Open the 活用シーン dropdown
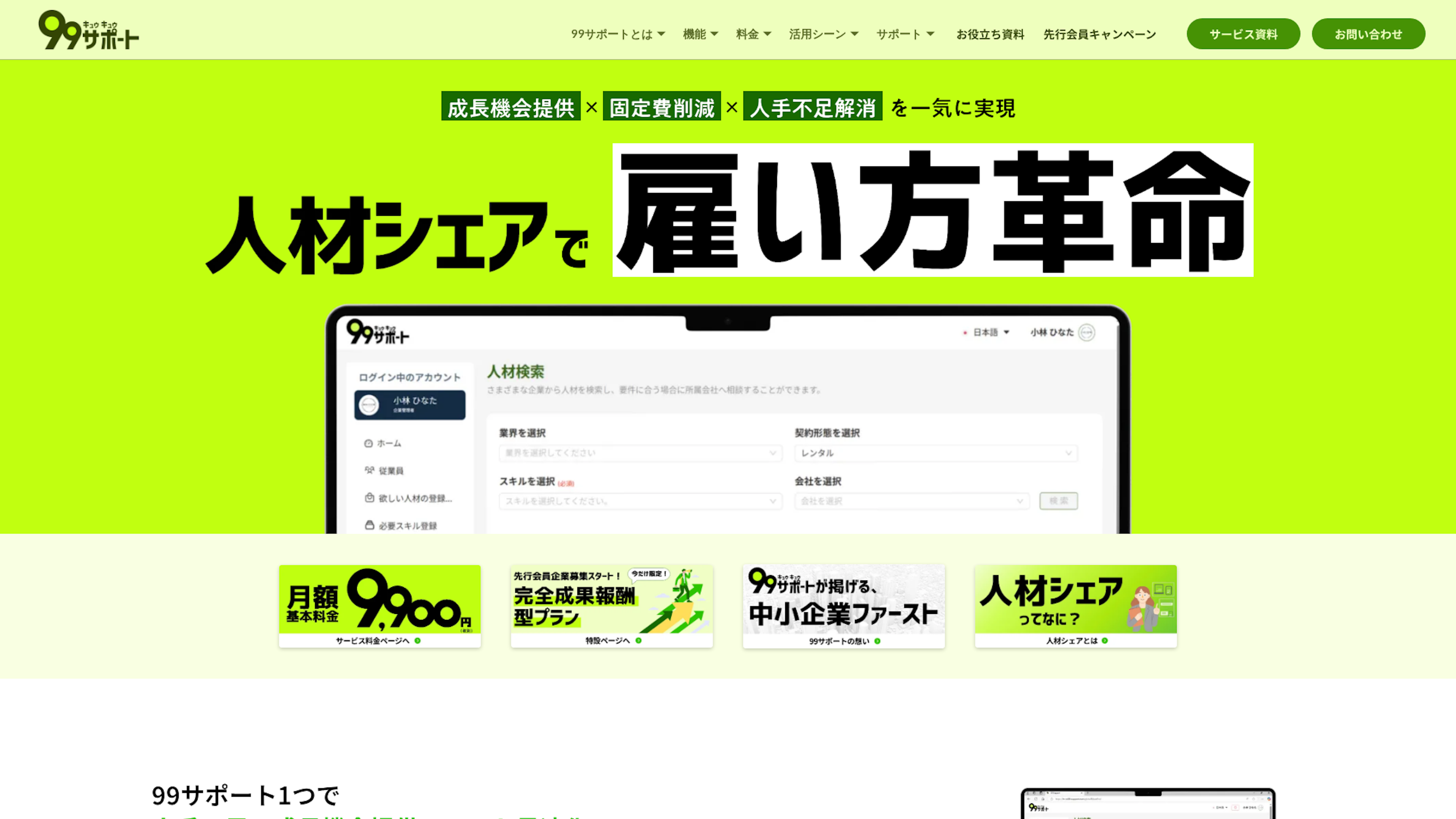Viewport: 1456px width, 819px height. (824, 35)
